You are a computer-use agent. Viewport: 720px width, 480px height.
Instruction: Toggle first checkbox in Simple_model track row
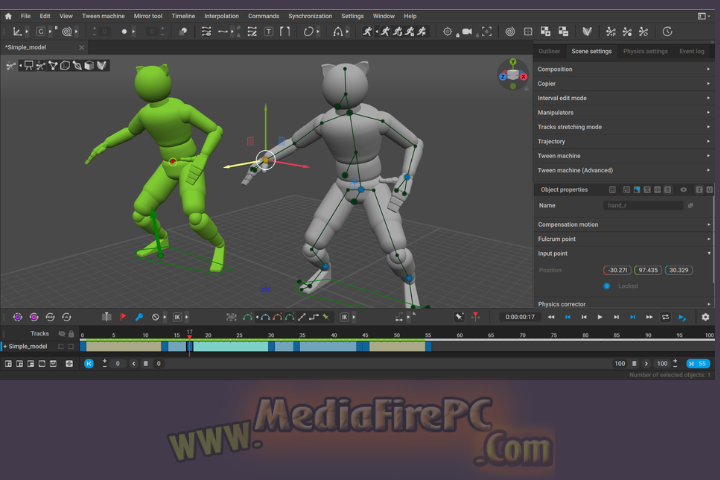pos(61,346)
